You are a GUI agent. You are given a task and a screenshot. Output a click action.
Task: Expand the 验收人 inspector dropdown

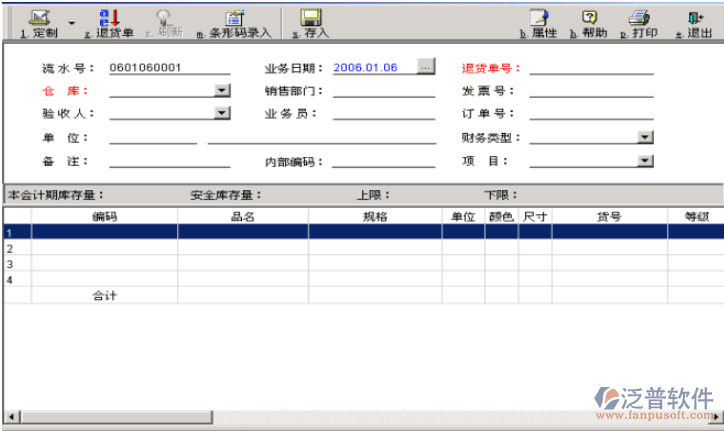(223, 113)
